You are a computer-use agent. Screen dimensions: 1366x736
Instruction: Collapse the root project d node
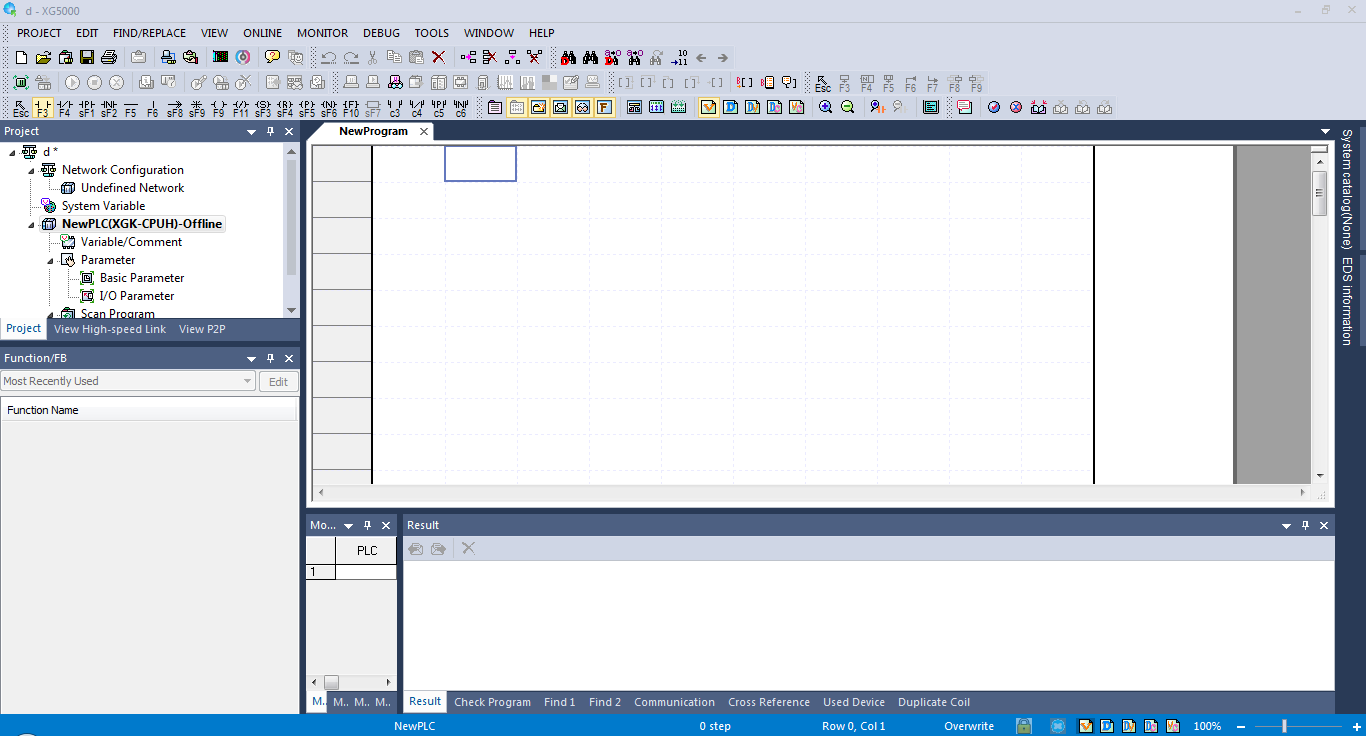[12, 152]
